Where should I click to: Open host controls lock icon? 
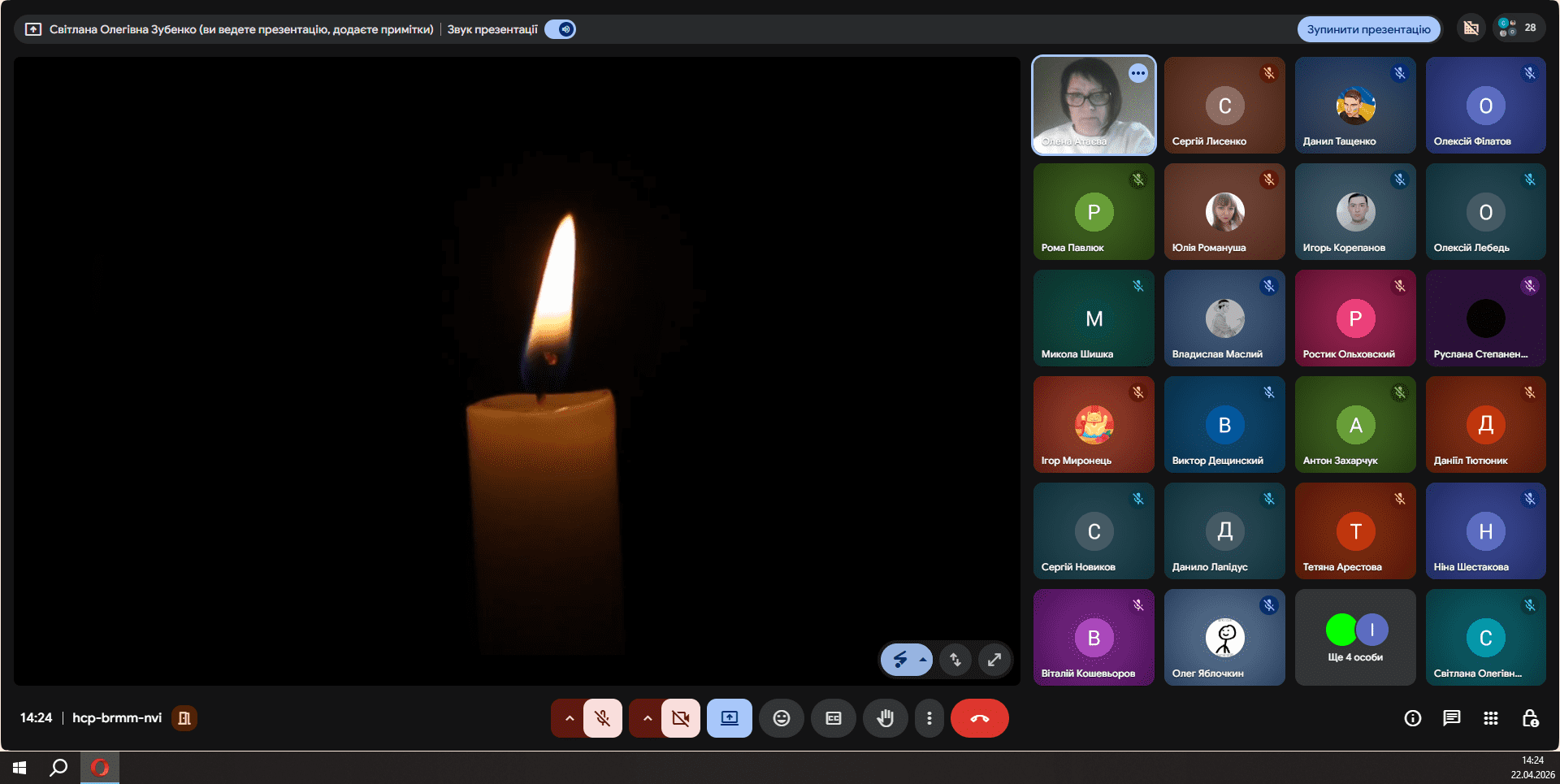pos(1530,718)
